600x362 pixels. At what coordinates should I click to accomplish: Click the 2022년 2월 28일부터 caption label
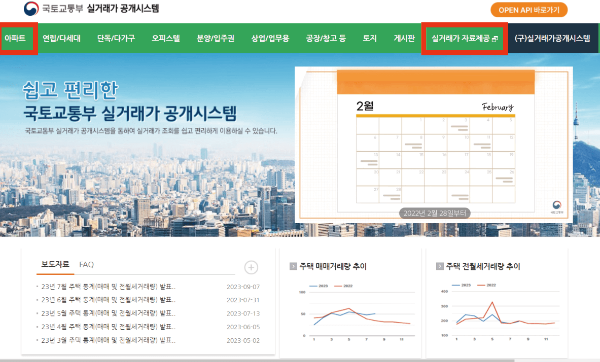[435, 213]
